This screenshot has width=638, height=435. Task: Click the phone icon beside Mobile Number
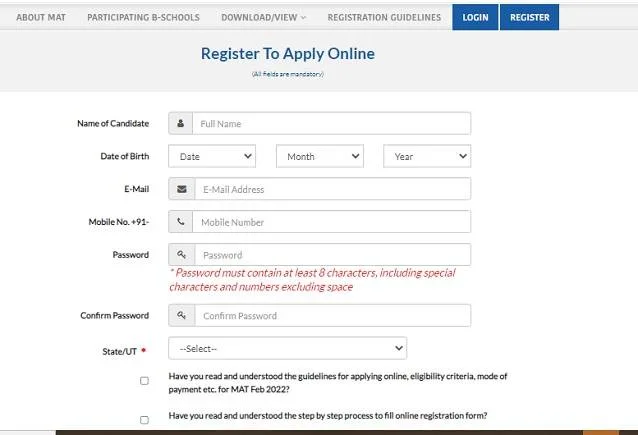click(x=180, y=222)
